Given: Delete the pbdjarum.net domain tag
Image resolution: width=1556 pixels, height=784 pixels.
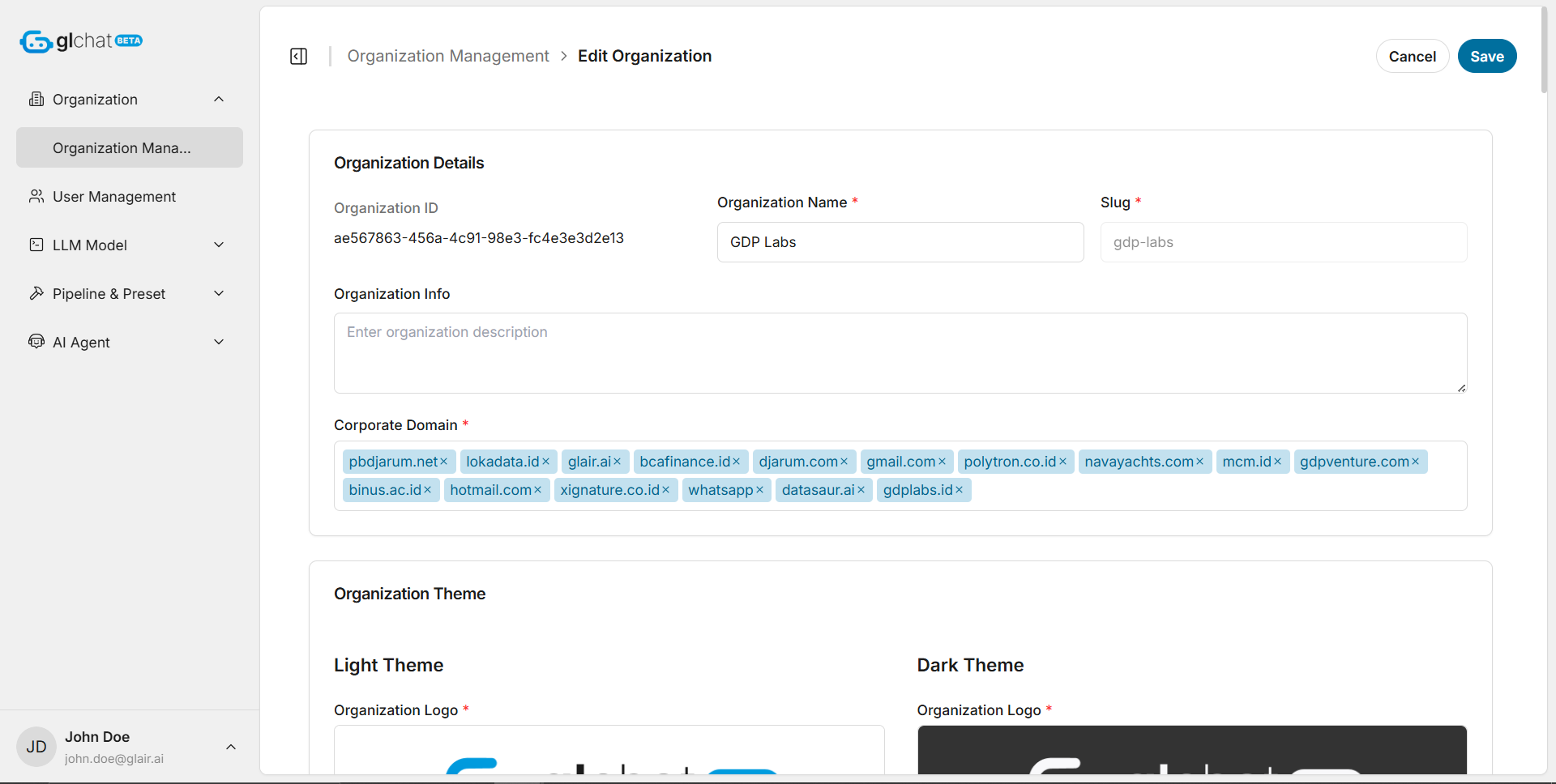Looking at the screenshot, I should click(443, 462).
